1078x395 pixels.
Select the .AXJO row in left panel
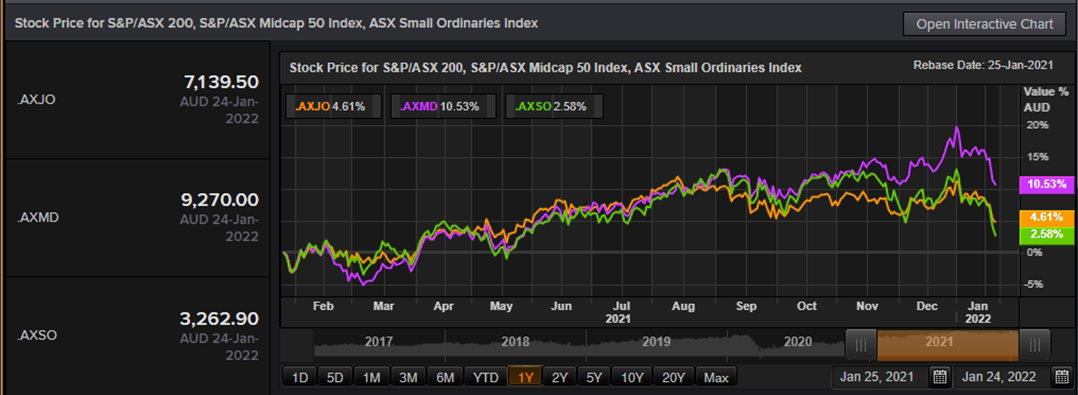pos(138,100)
